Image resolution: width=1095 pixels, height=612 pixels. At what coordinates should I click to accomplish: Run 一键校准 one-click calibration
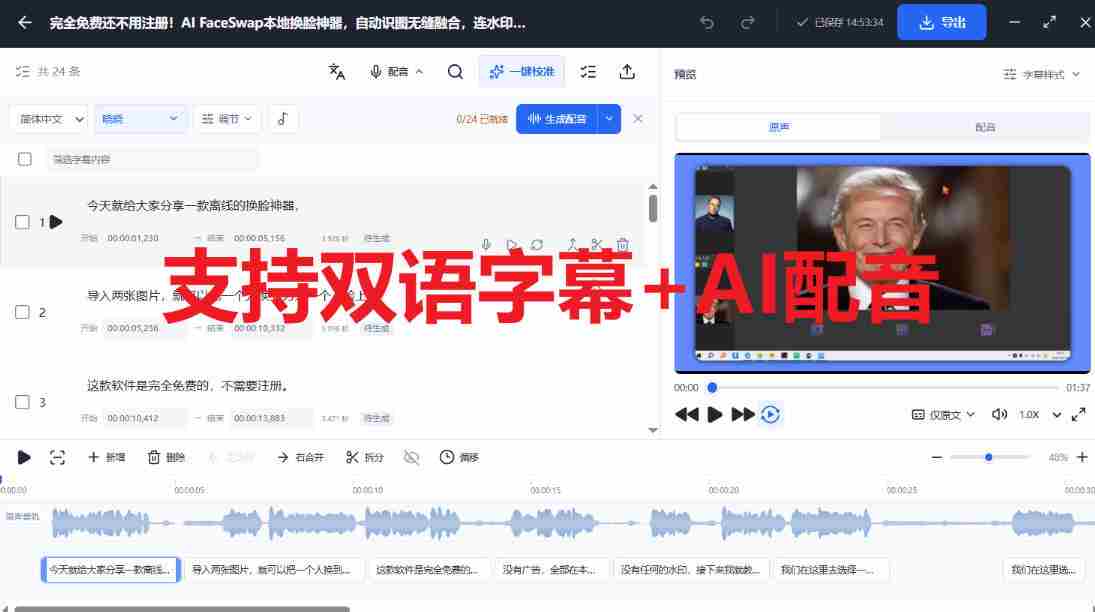[522, 71]
